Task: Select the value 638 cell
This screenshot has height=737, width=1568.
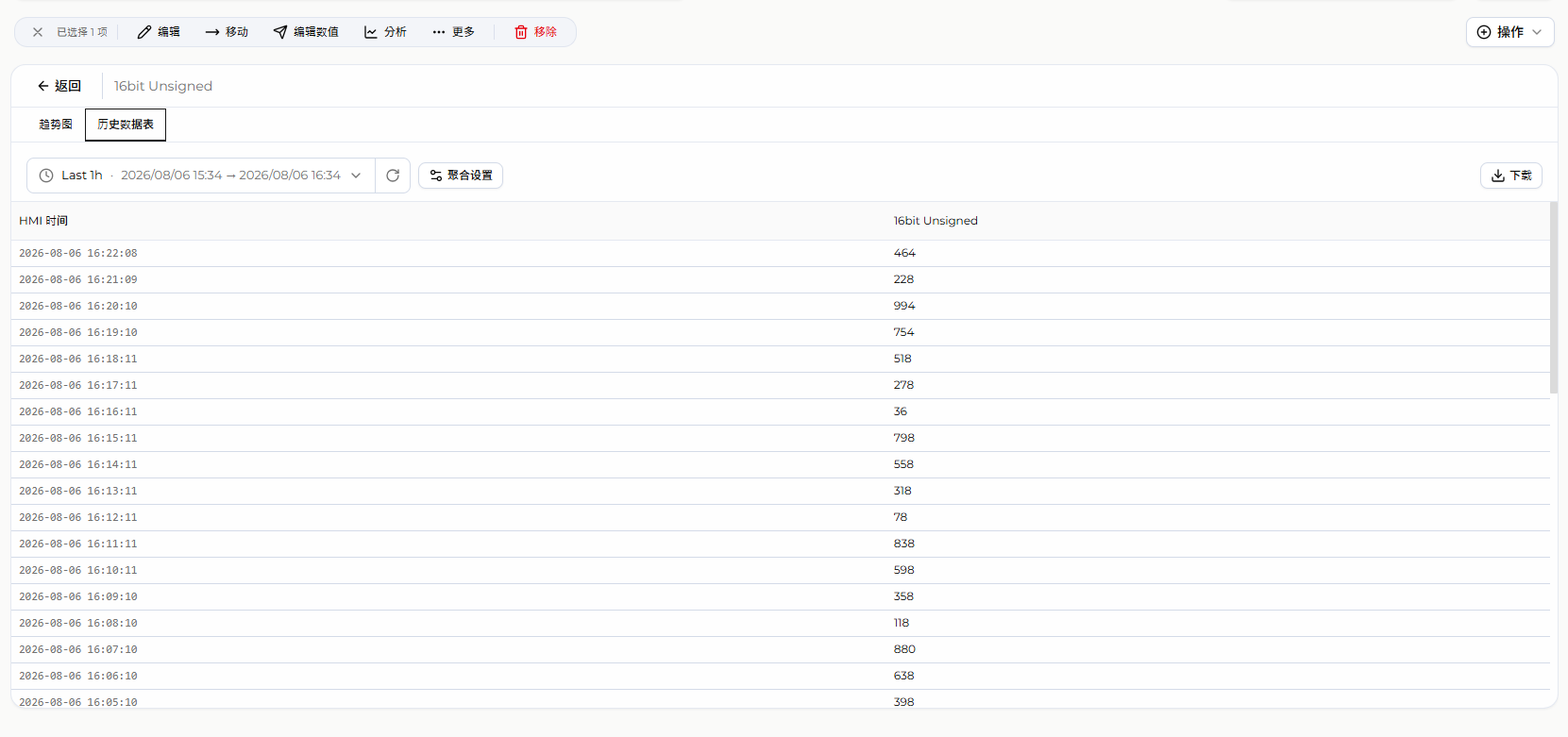Action: click(x=903, y=676)
